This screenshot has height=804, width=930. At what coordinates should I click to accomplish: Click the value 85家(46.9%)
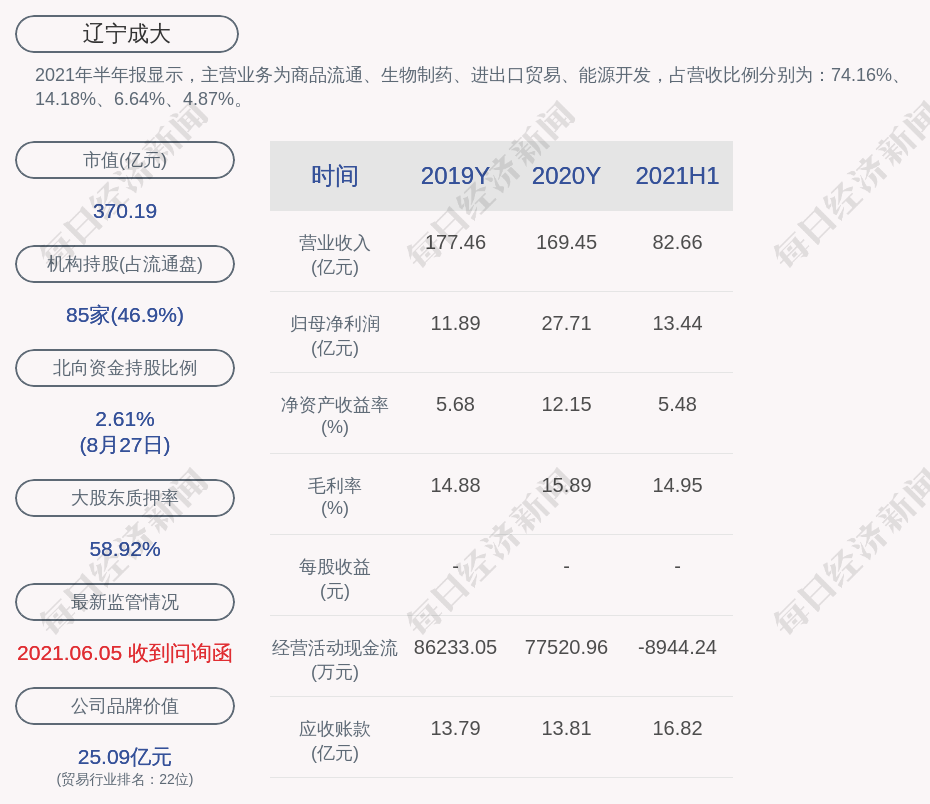point(125,315)
